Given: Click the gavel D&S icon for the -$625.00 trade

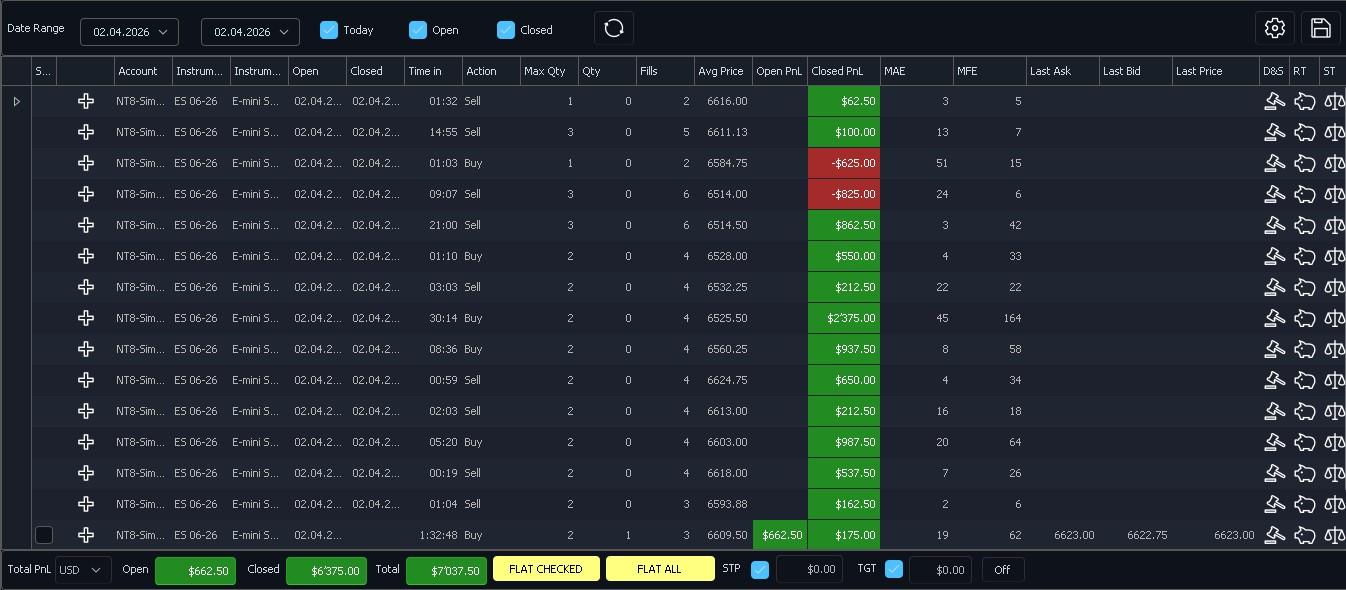Looking at the screenshot, I should [x=1274, y=163].
